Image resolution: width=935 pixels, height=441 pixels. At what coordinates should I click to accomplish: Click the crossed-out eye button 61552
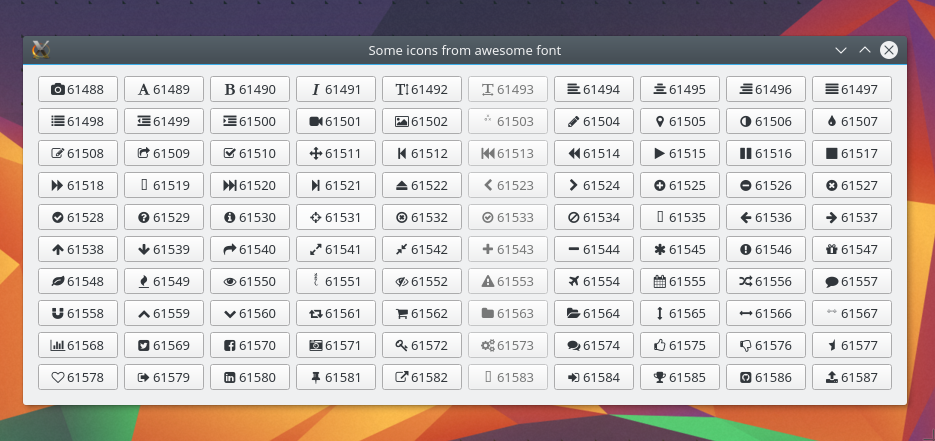click(x=422, y=282)
